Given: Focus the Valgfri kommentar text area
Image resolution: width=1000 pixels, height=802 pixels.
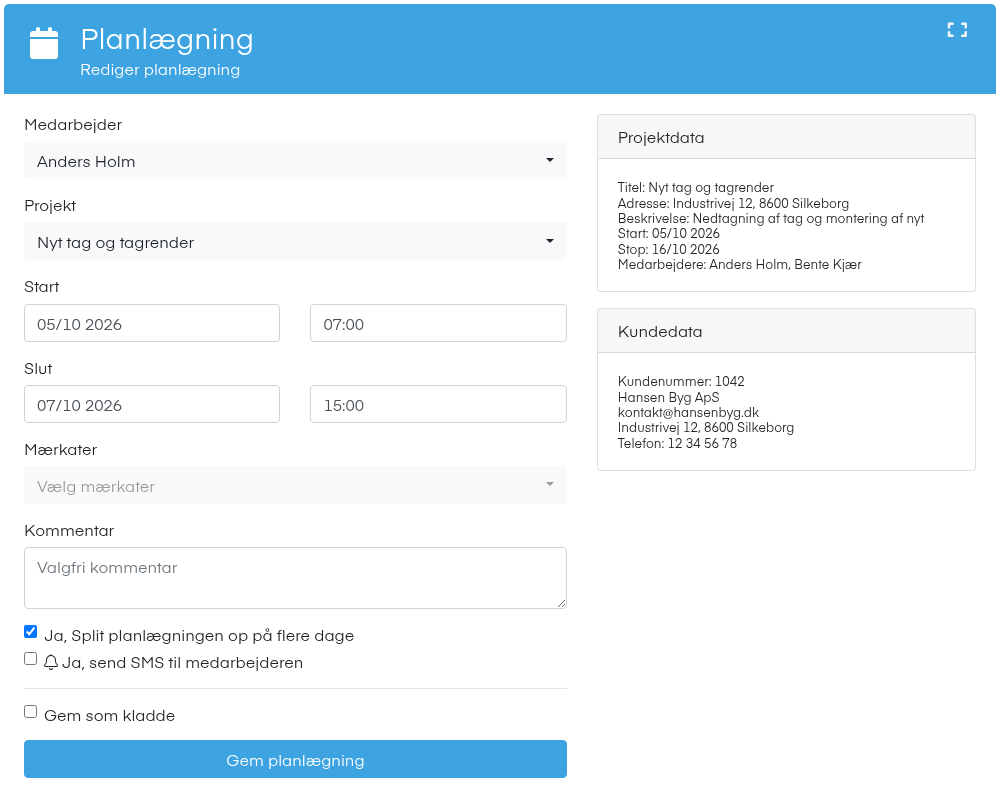Looking at the screenshot, I should coord(295,578).
